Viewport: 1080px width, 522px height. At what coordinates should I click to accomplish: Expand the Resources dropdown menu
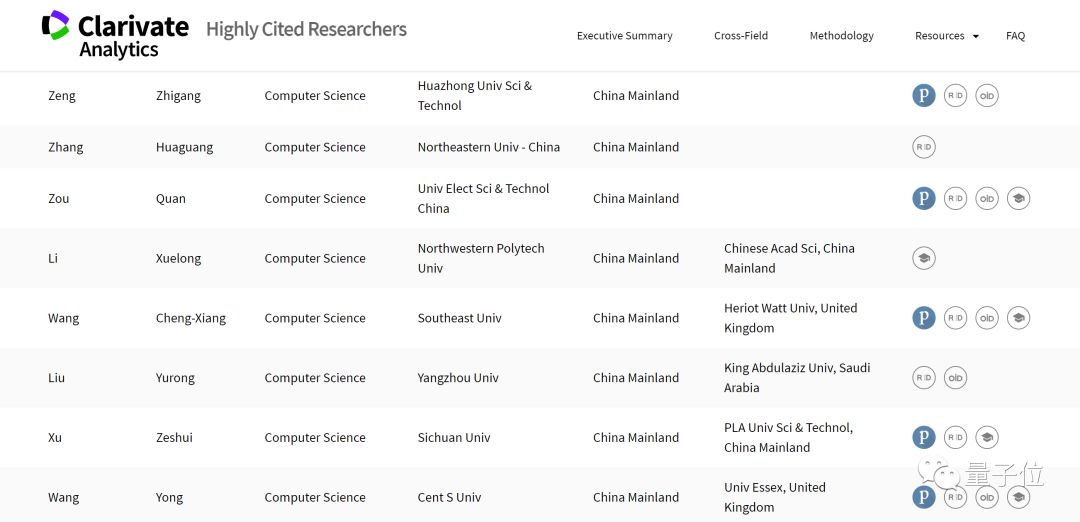(946, 36)
